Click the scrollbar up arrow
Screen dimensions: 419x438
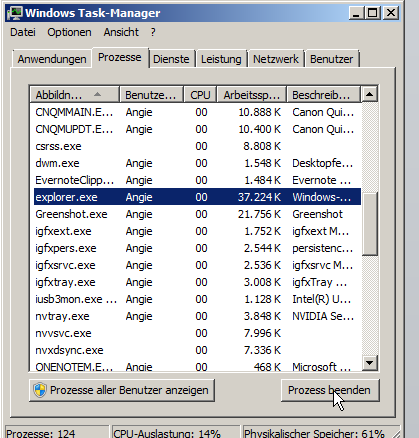click(370, 94)
